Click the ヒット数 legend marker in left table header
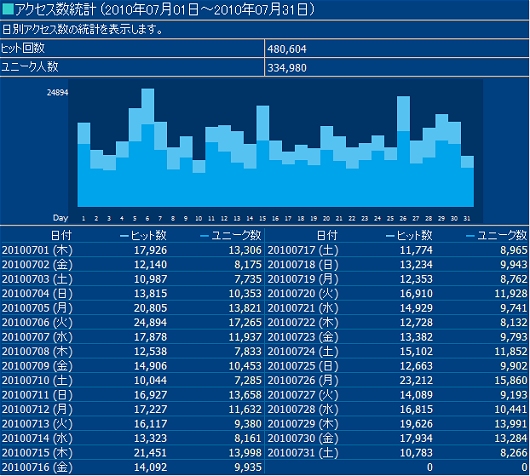This screenshot has width=530, height=476. point(124,236)
